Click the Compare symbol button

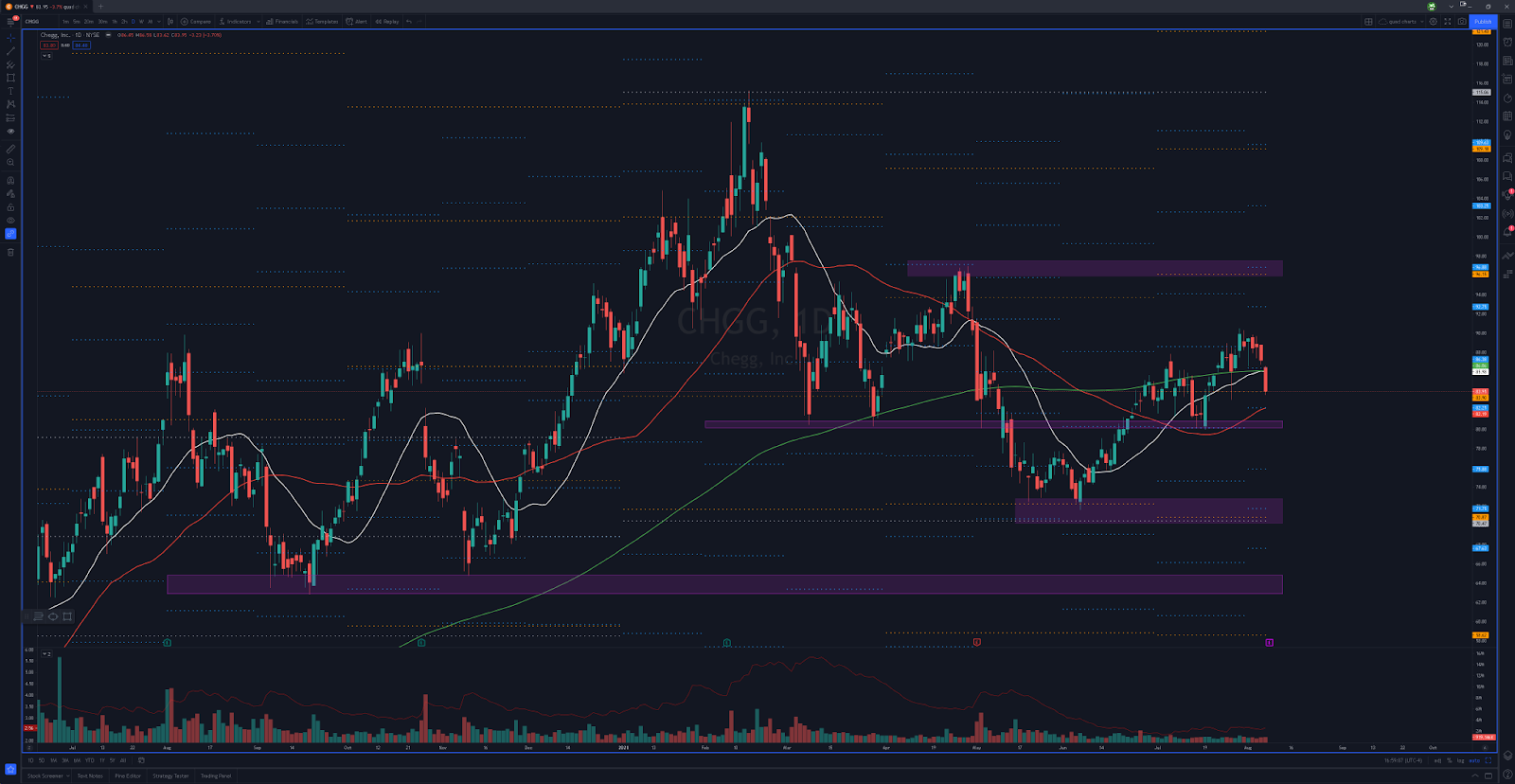coord(196,21)
